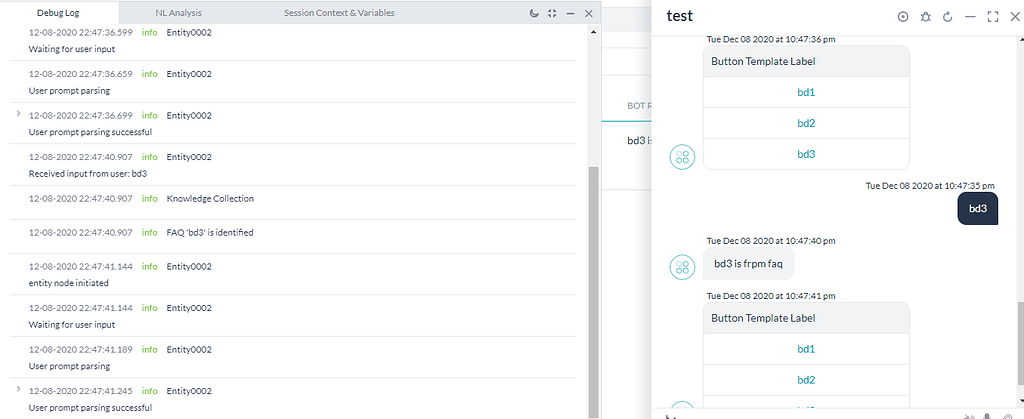Toggle dark theme moon icon in debug panel

[x=534, y=13]
